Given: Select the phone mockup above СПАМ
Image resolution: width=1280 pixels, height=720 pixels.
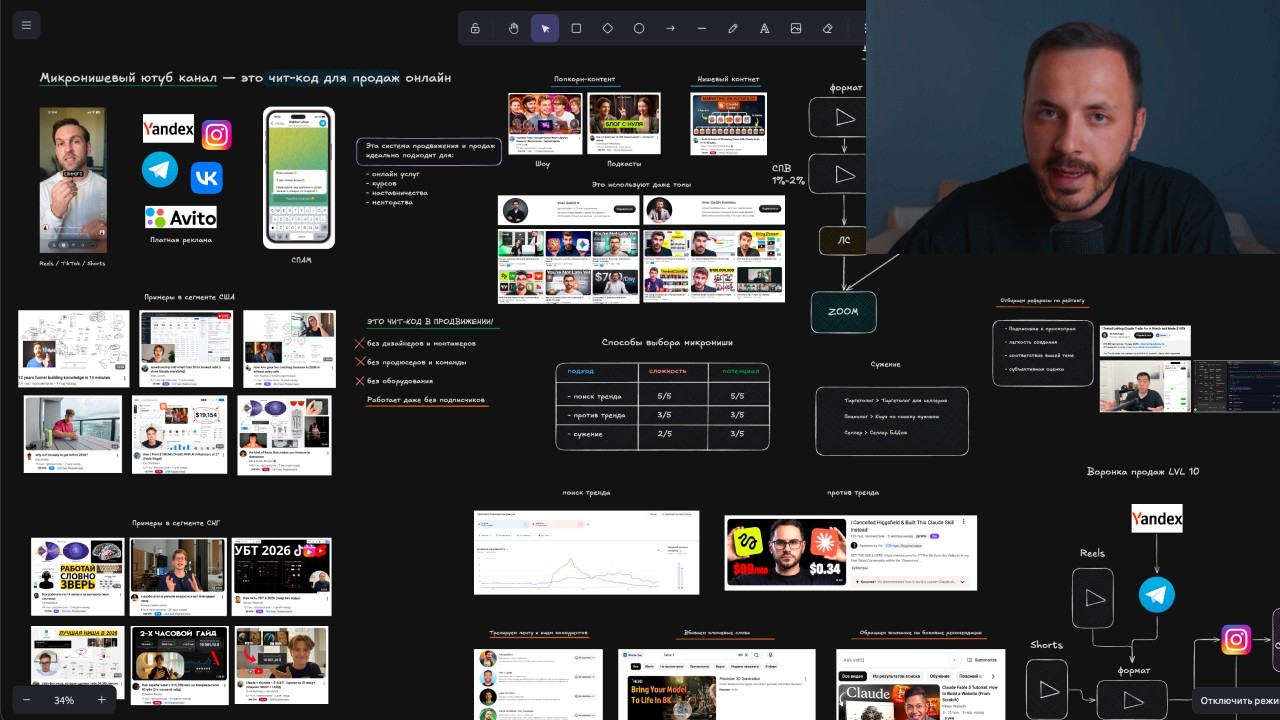Looking at the screenshot, I should click(299, 177).
